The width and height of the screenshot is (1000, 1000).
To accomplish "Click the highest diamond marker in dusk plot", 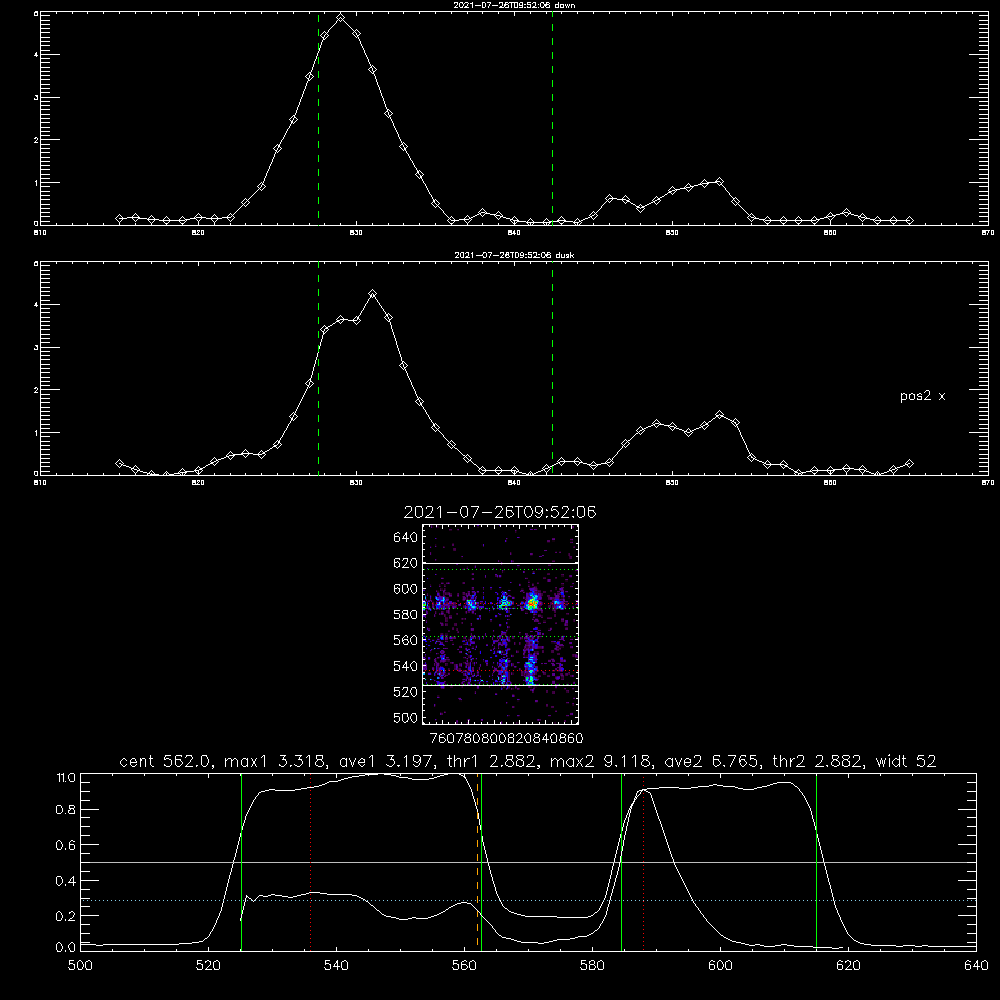I will coord(372,294).
